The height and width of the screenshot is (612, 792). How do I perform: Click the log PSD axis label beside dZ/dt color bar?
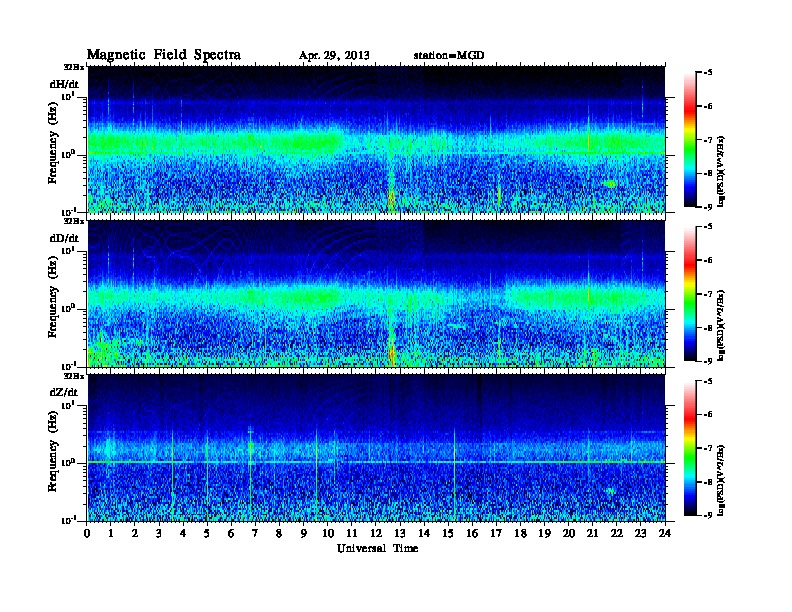(x=721, y=480)
